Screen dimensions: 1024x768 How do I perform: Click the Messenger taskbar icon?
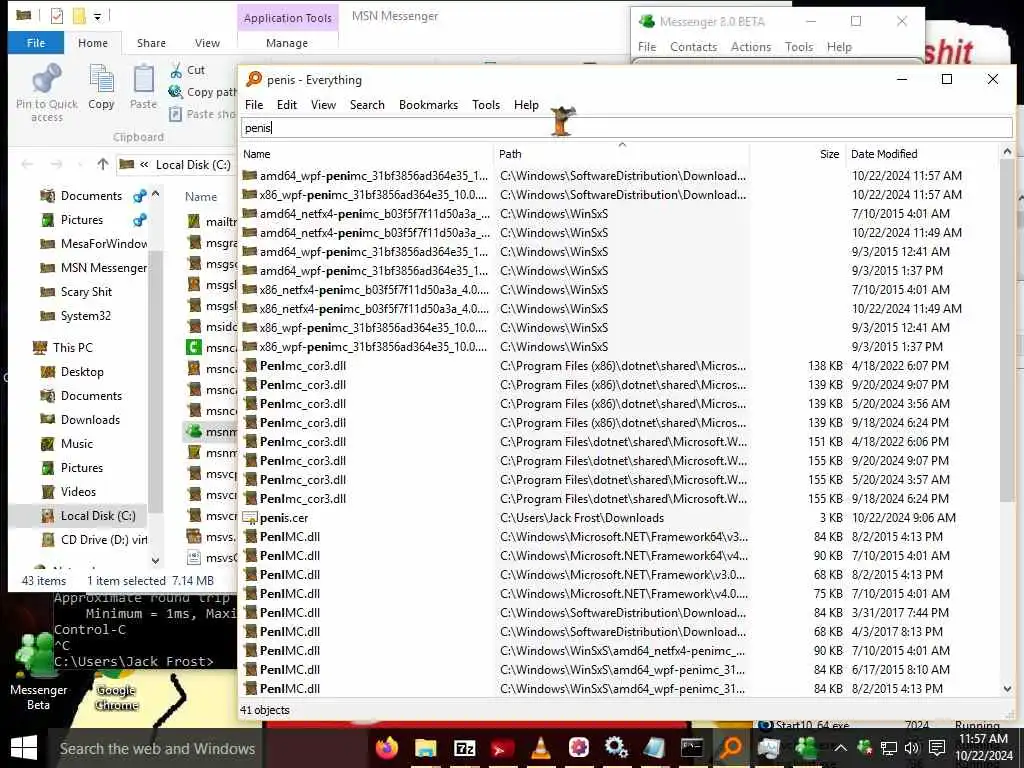[807, 747]
